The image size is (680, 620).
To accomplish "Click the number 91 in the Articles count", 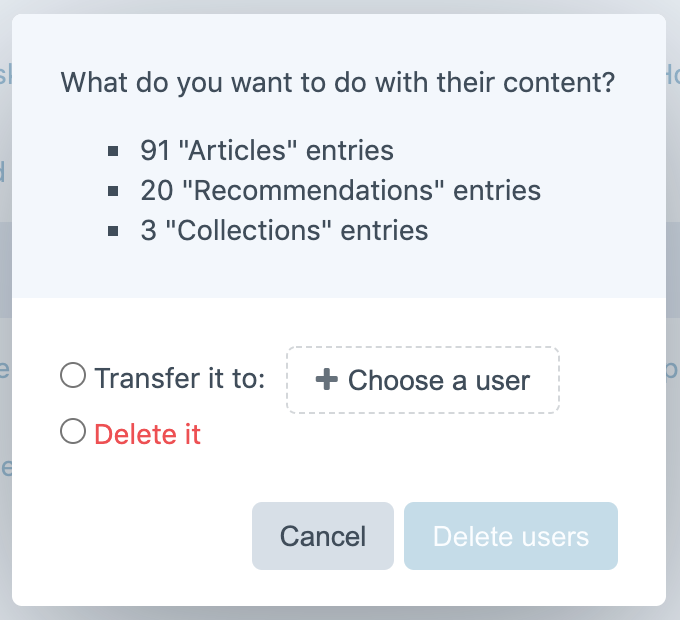I will (x=156, y=151).
